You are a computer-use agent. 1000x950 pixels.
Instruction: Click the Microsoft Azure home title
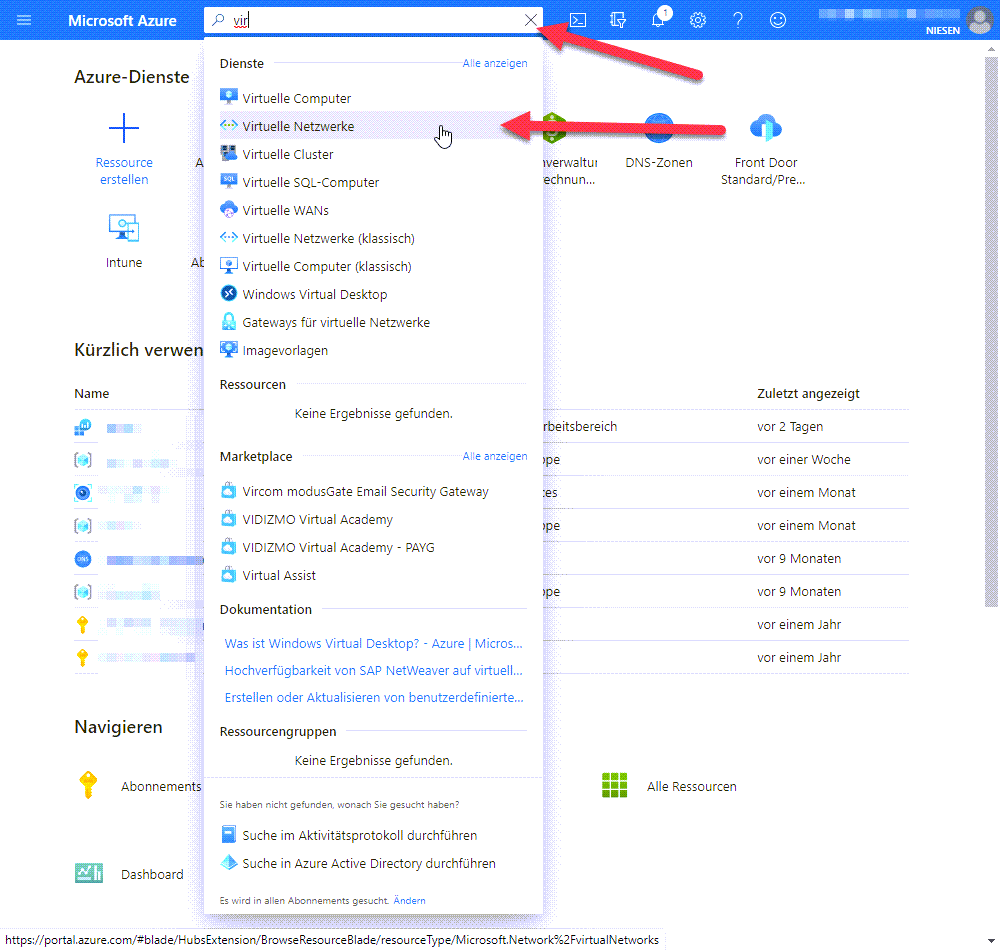122,20
